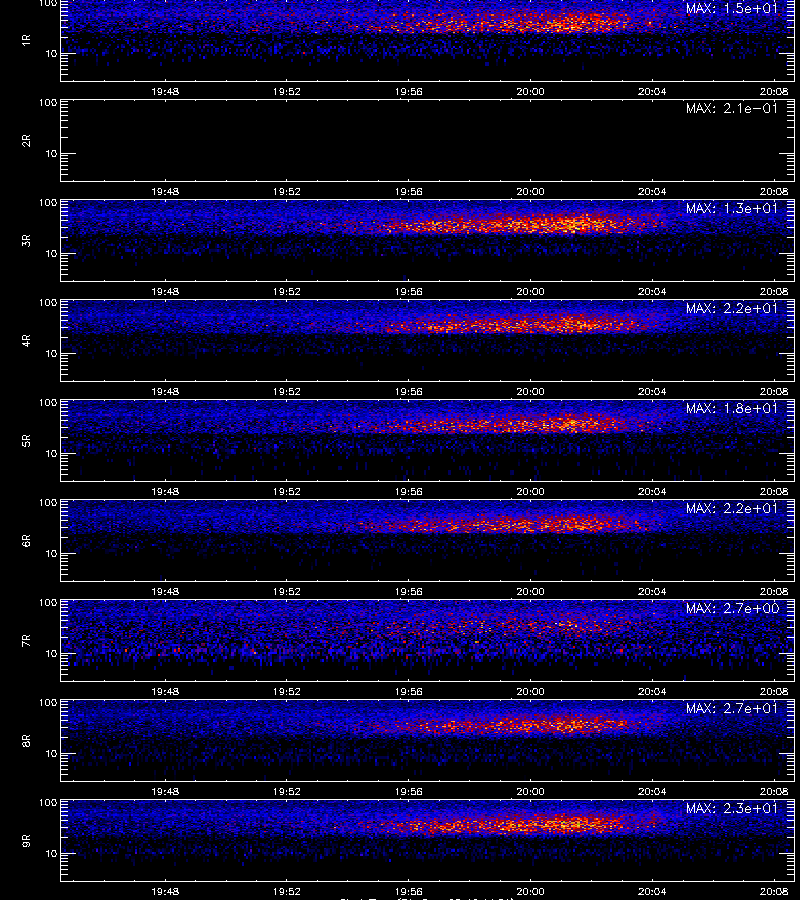This screenshot has width=800, height=900.
Task: Click the 19:56 tick label under panel 5R
Action: [x=409, y=491]
